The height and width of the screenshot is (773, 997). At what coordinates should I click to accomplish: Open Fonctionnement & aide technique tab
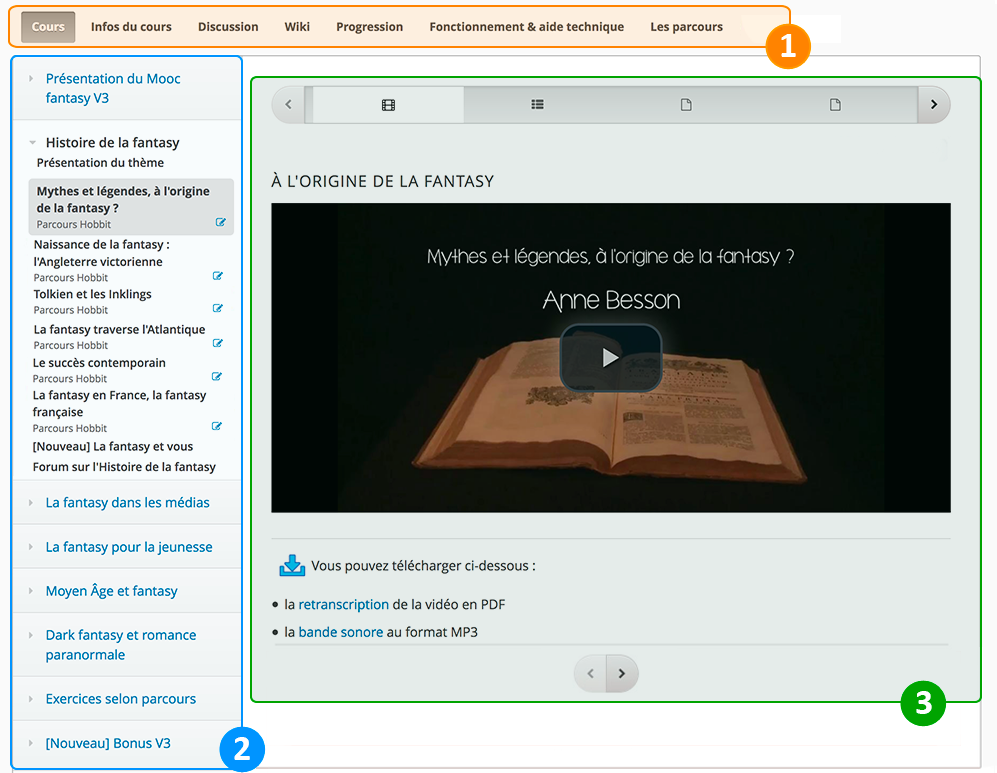tap(526, 27)
